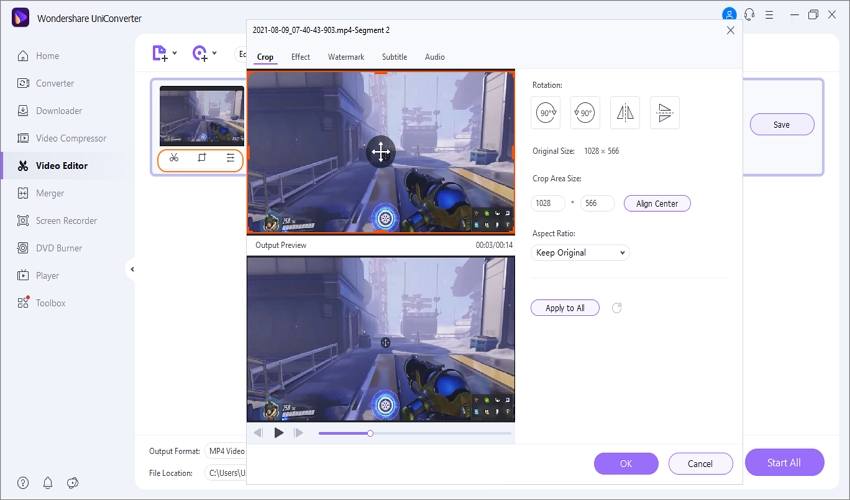Click the Save button

[782, 125]
